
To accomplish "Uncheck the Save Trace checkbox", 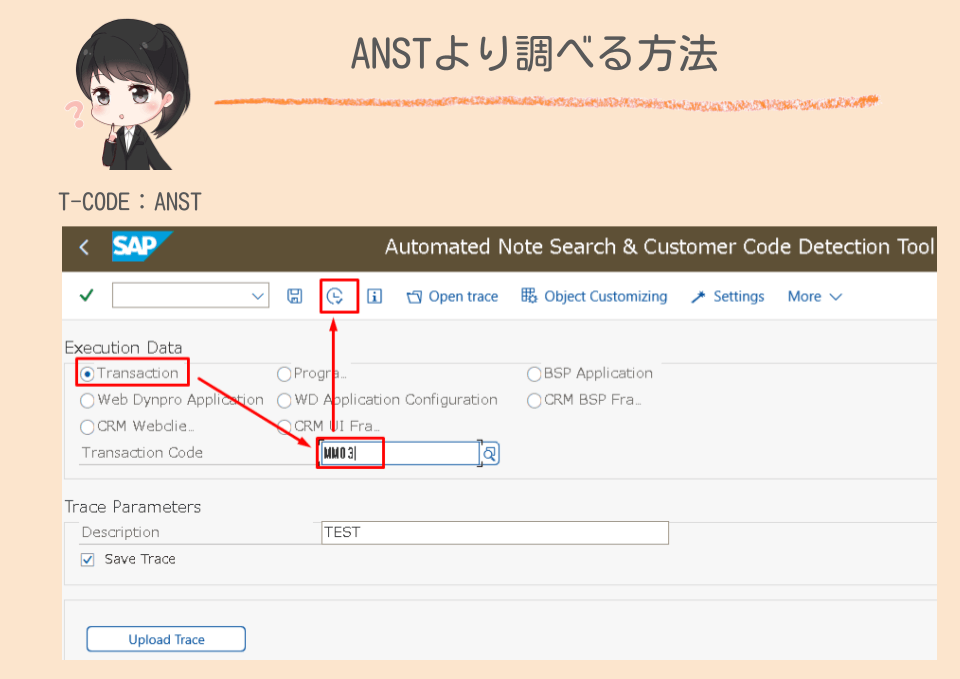I will point(87,559).
